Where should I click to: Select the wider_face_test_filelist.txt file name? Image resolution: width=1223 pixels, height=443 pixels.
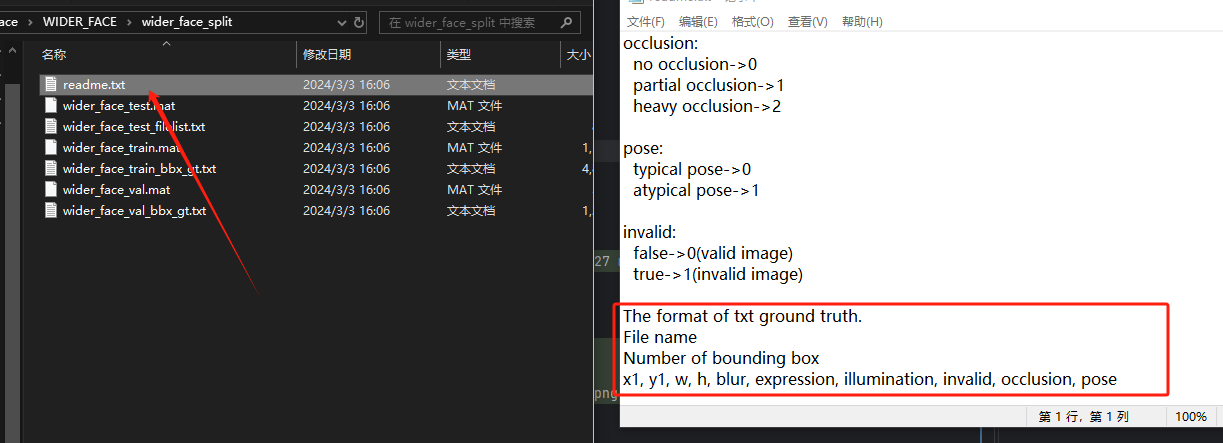pos(134,127)
